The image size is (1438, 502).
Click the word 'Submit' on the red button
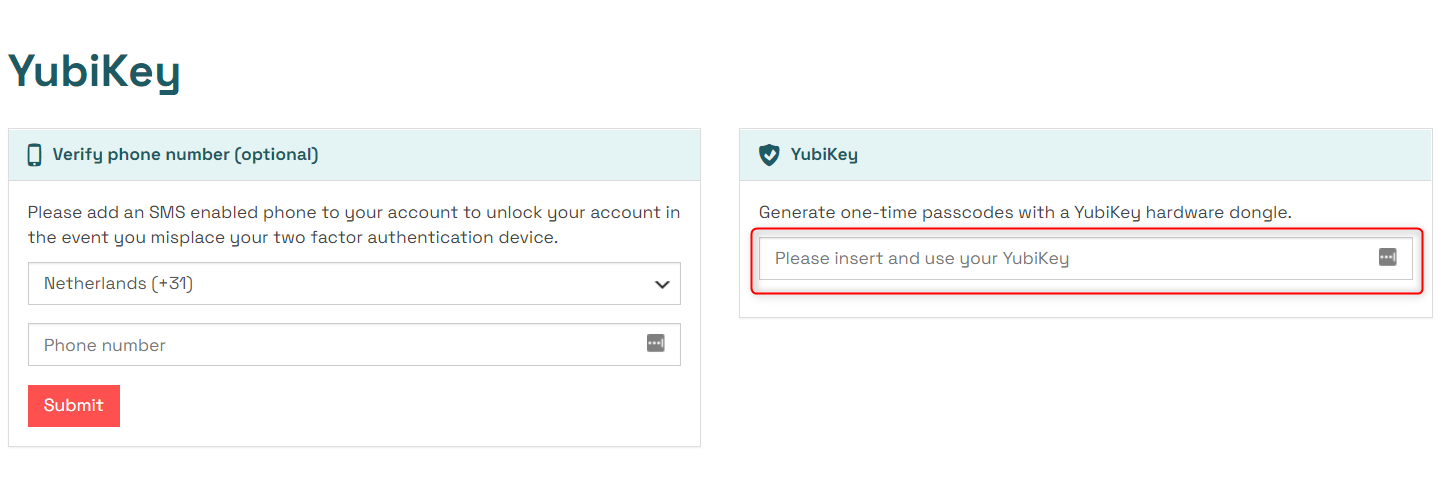point(74,406)
